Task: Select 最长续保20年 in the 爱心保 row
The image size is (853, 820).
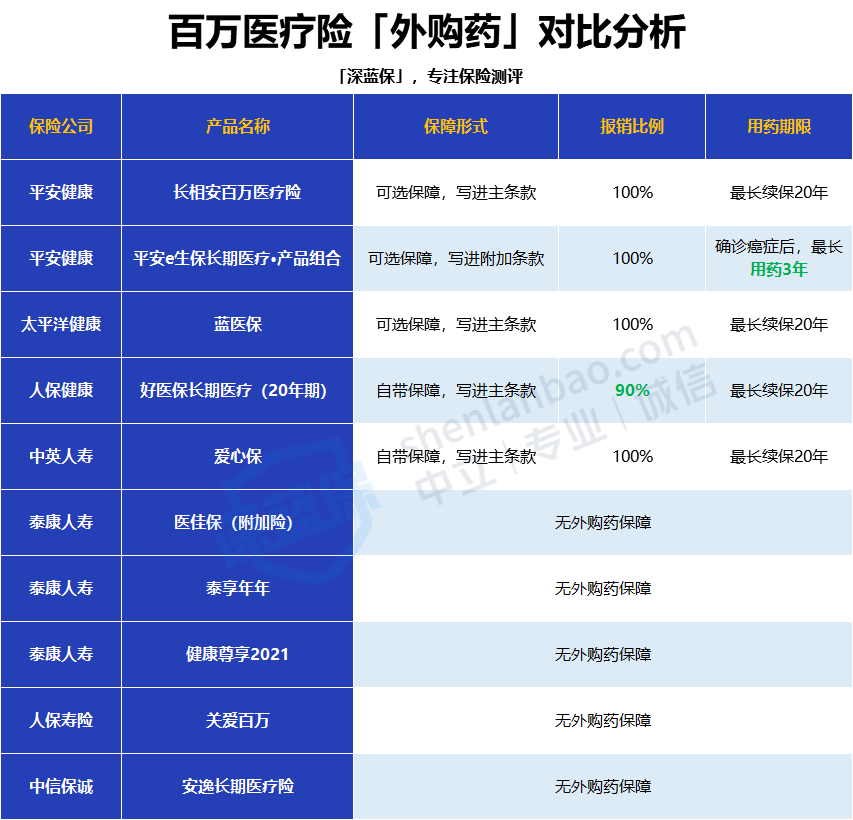Action: pyautogui.click(x=779, y=456)
